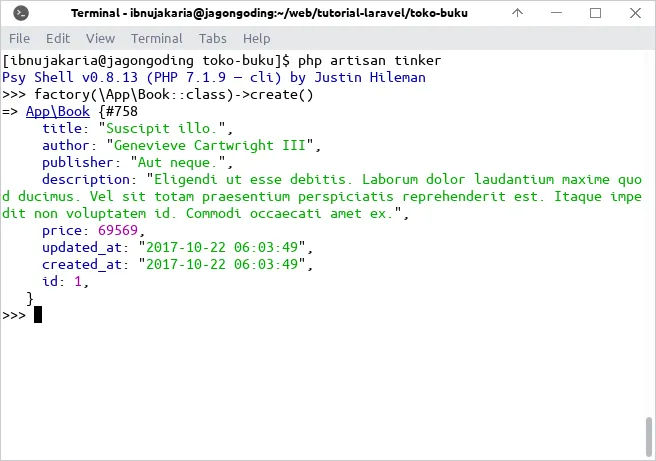This screenshot has height=461, width=656.
Task: Click the vertical scrollbar thumb
Action: (x=648, y=436)
